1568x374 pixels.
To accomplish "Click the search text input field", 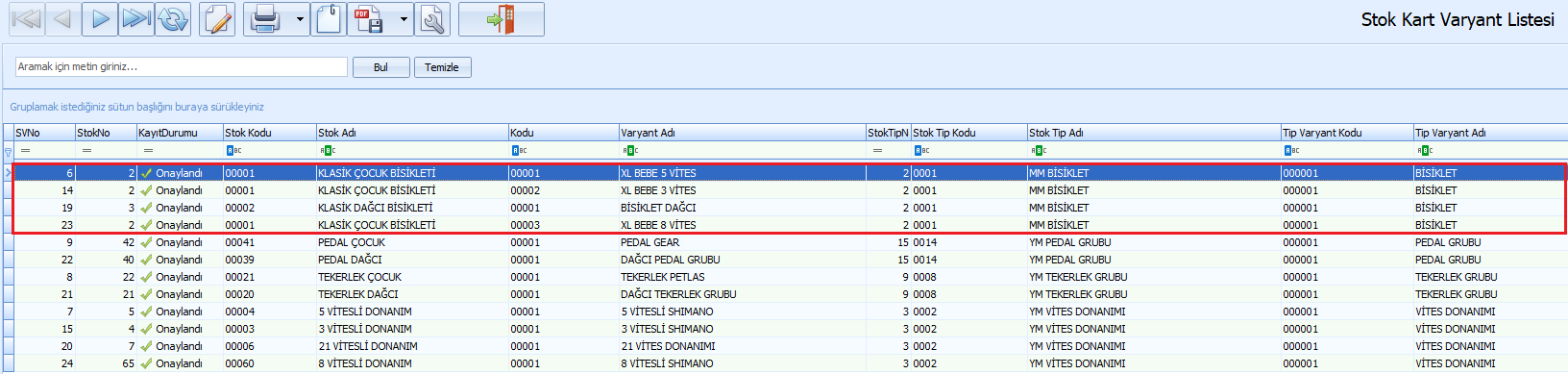I will point(182,66).
